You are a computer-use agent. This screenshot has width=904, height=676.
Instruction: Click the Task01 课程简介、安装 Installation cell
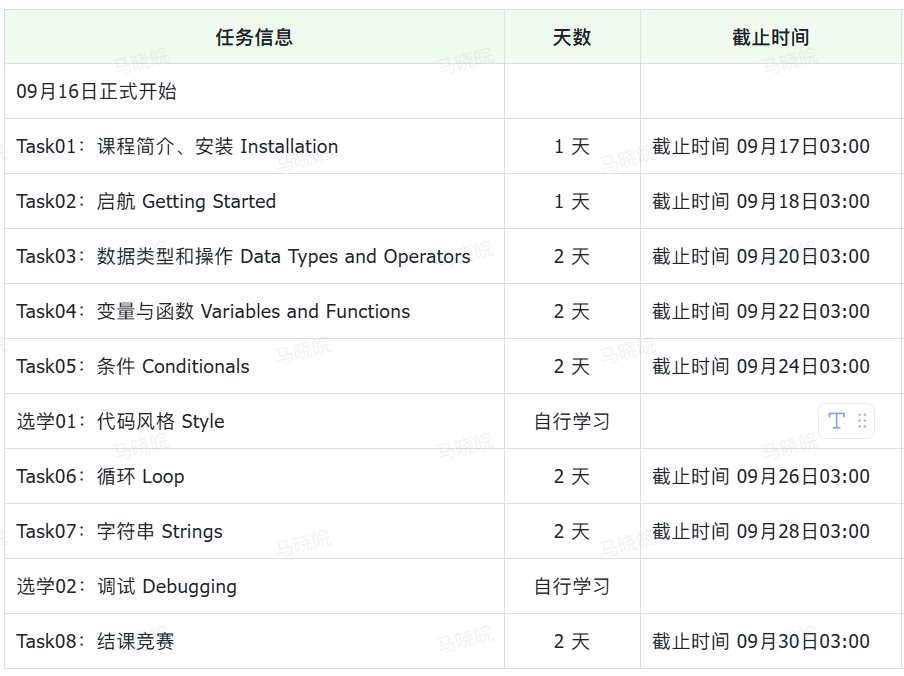[x=254, y=146]
